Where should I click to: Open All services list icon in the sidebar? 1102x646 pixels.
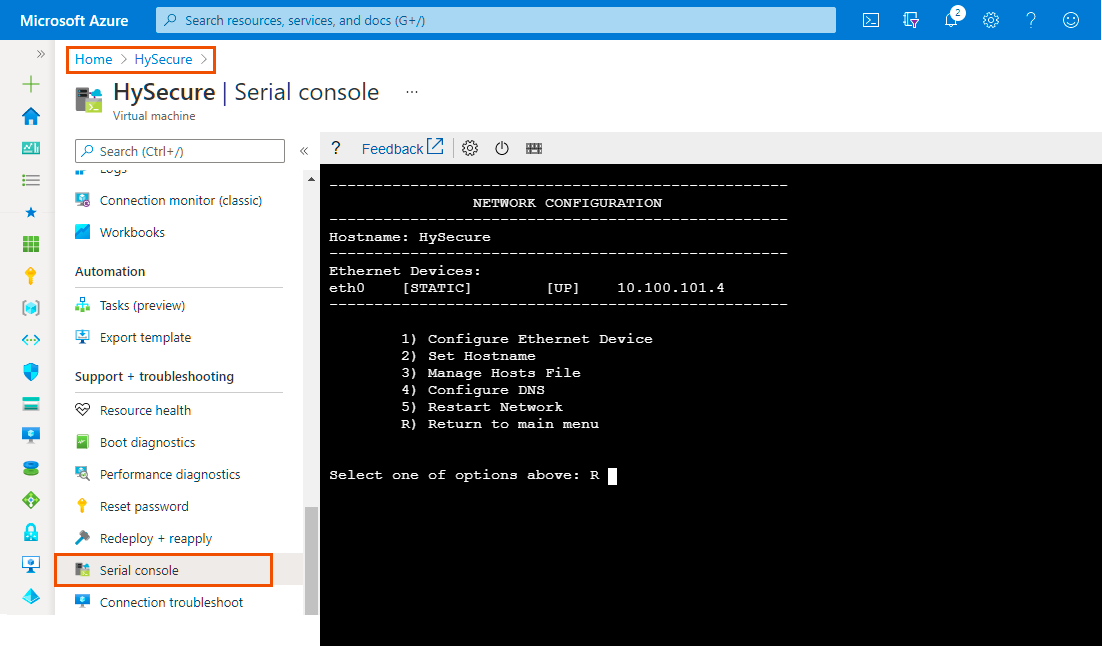(31, 181)
